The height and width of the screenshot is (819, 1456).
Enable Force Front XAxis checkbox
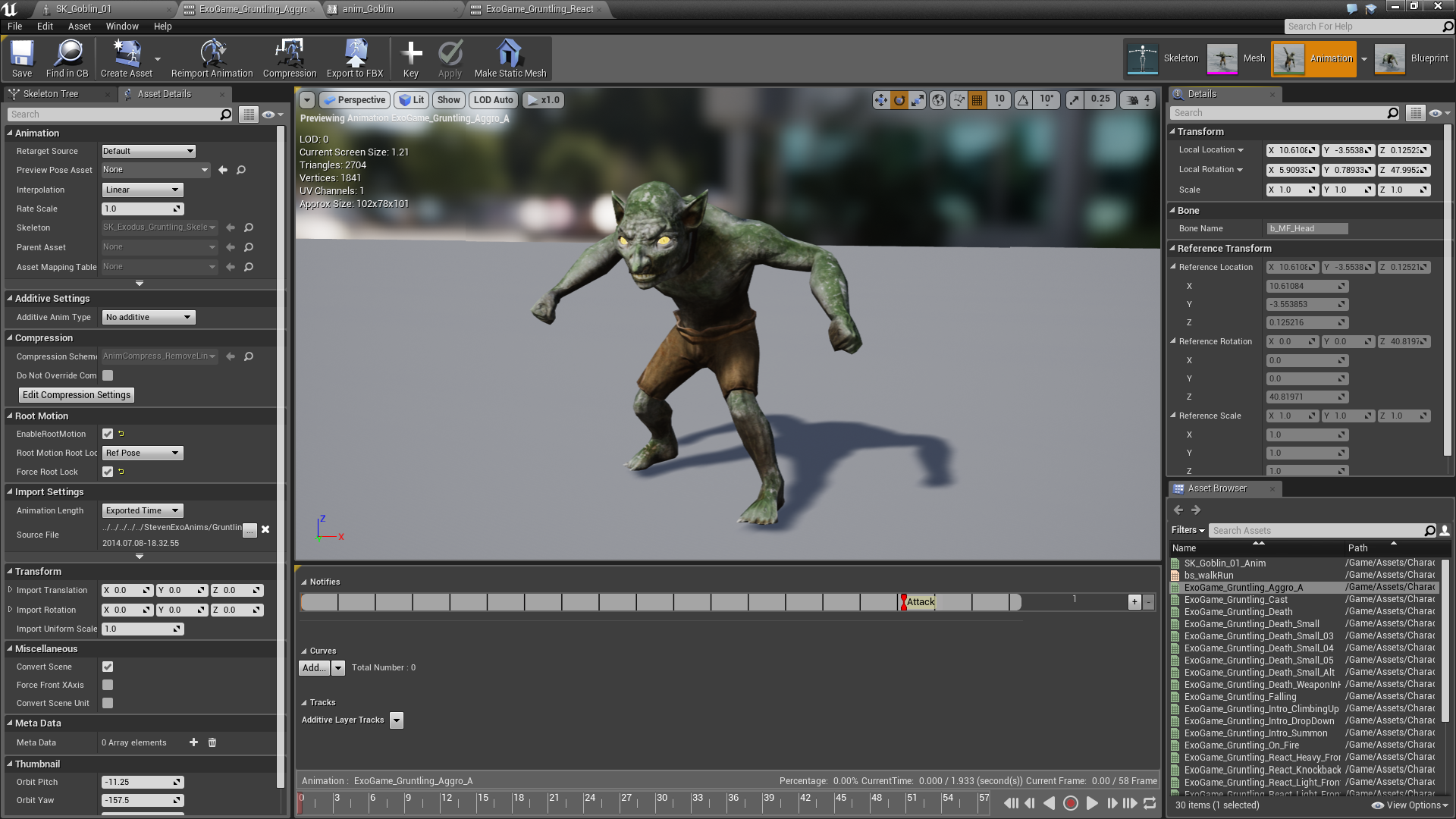coord(108,685)
